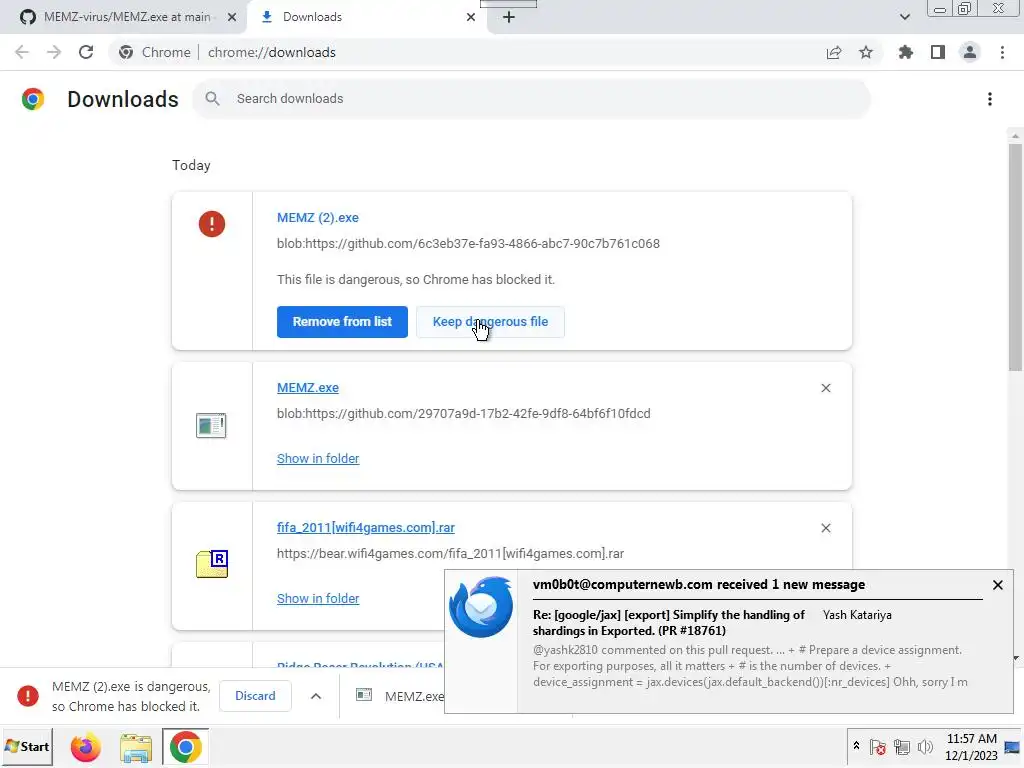Image resolution: width=1024 pixels, height=768 pixels.
Task: Click Remove from list button
Action: coord(342,322)
